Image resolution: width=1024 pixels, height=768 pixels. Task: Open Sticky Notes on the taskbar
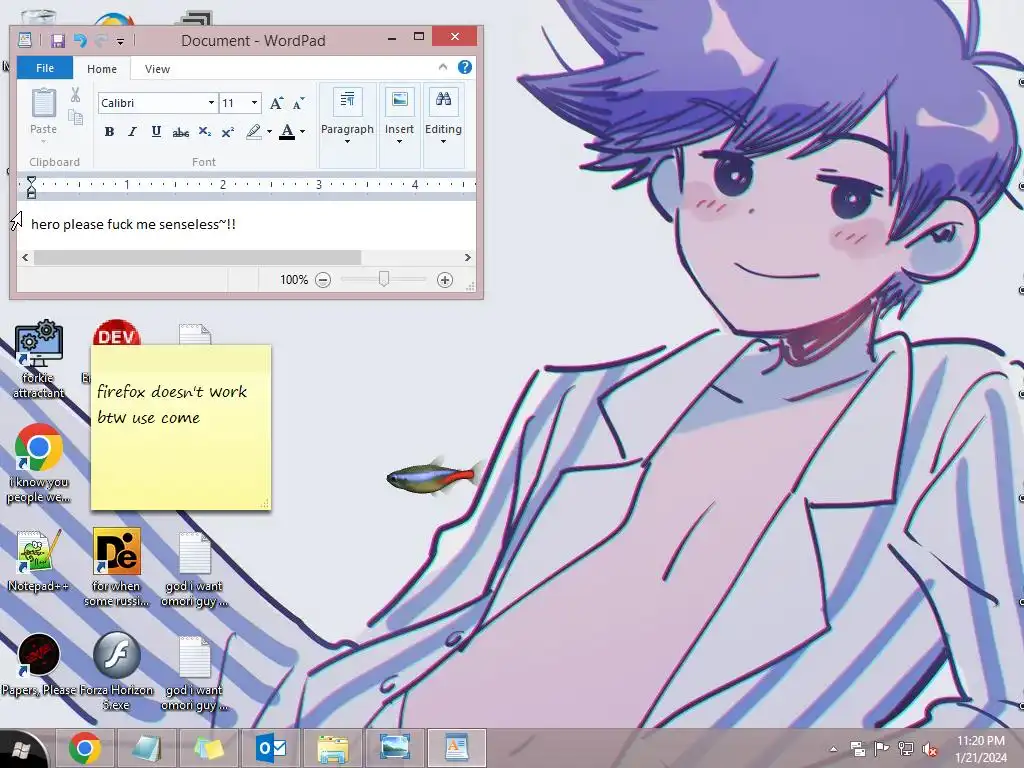coord(208,748)
